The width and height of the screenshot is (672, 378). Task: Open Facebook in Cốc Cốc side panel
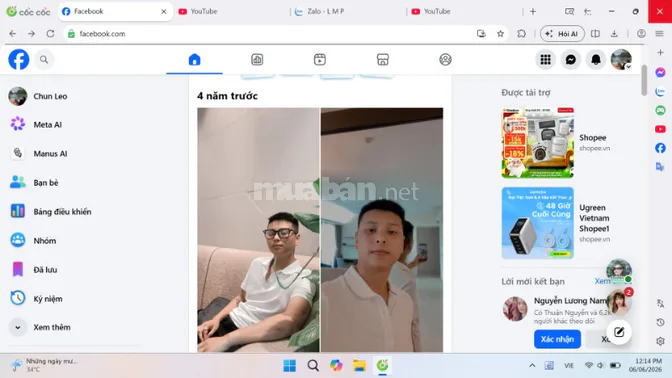coord(660,148)
